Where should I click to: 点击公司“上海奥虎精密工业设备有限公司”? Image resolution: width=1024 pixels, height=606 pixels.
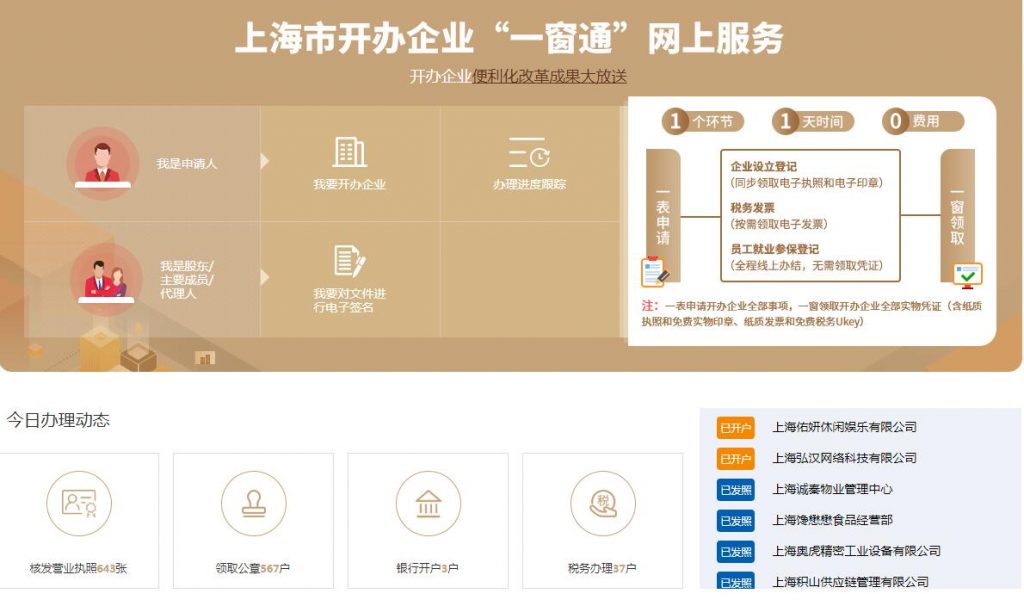coord(856,550)
